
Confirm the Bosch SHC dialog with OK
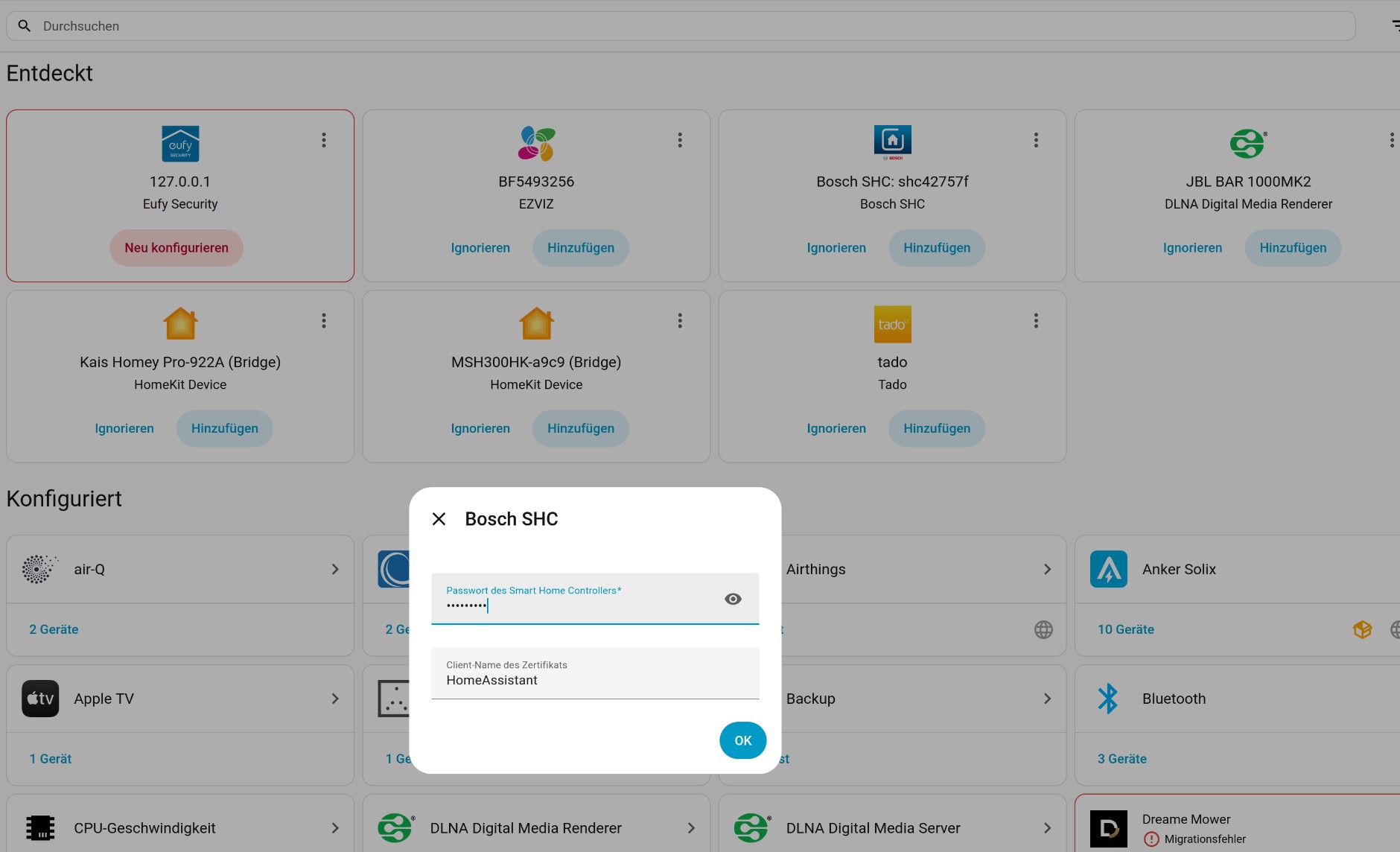click(x=742, y=740)
